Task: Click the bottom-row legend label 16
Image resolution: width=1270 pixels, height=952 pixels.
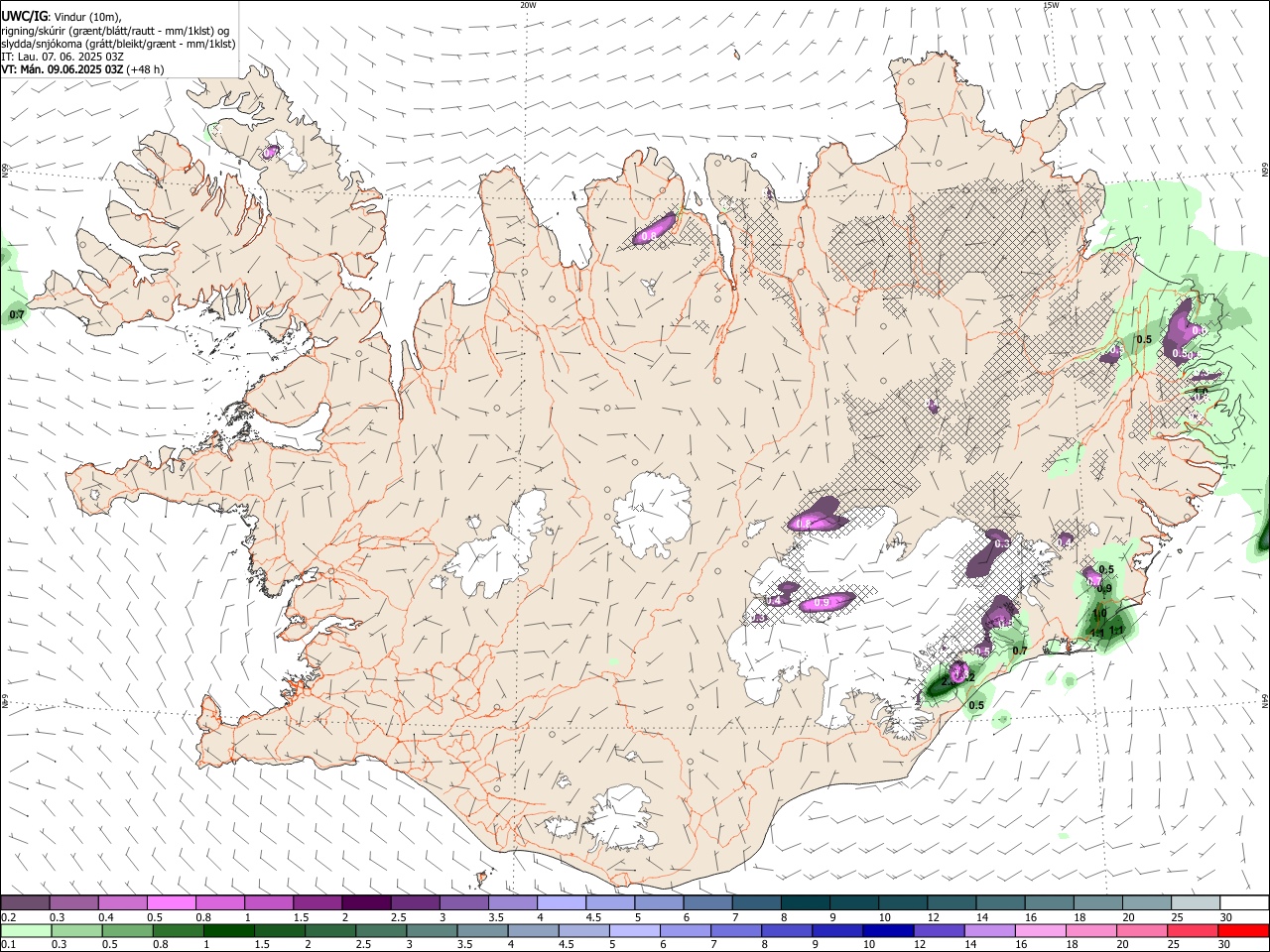Action: [x=1020, y=945]
